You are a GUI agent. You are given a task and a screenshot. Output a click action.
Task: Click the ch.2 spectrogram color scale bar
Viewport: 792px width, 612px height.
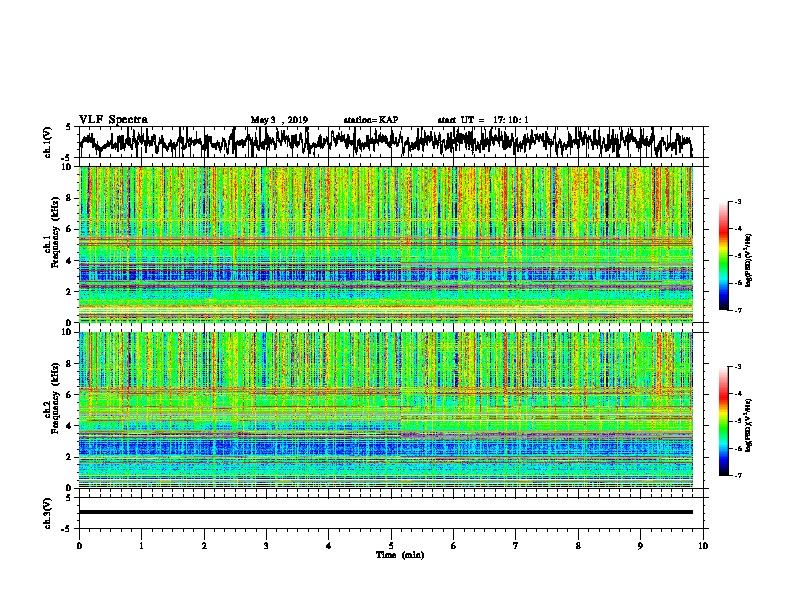click(x=723, y=421)
